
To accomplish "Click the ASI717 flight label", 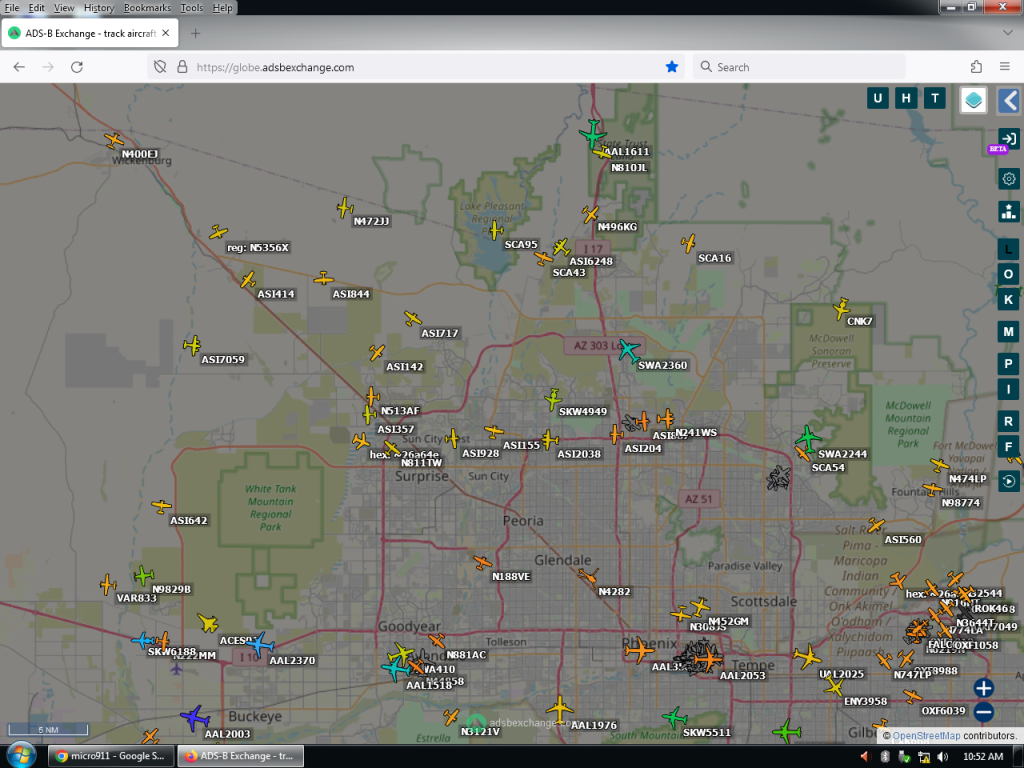I will click(x=440, y=333).
